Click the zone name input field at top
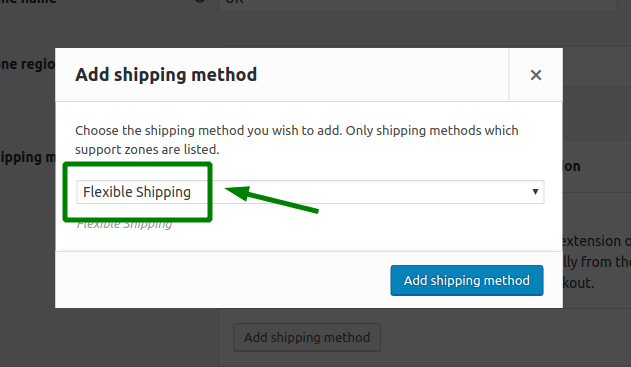 coord(417,5)
